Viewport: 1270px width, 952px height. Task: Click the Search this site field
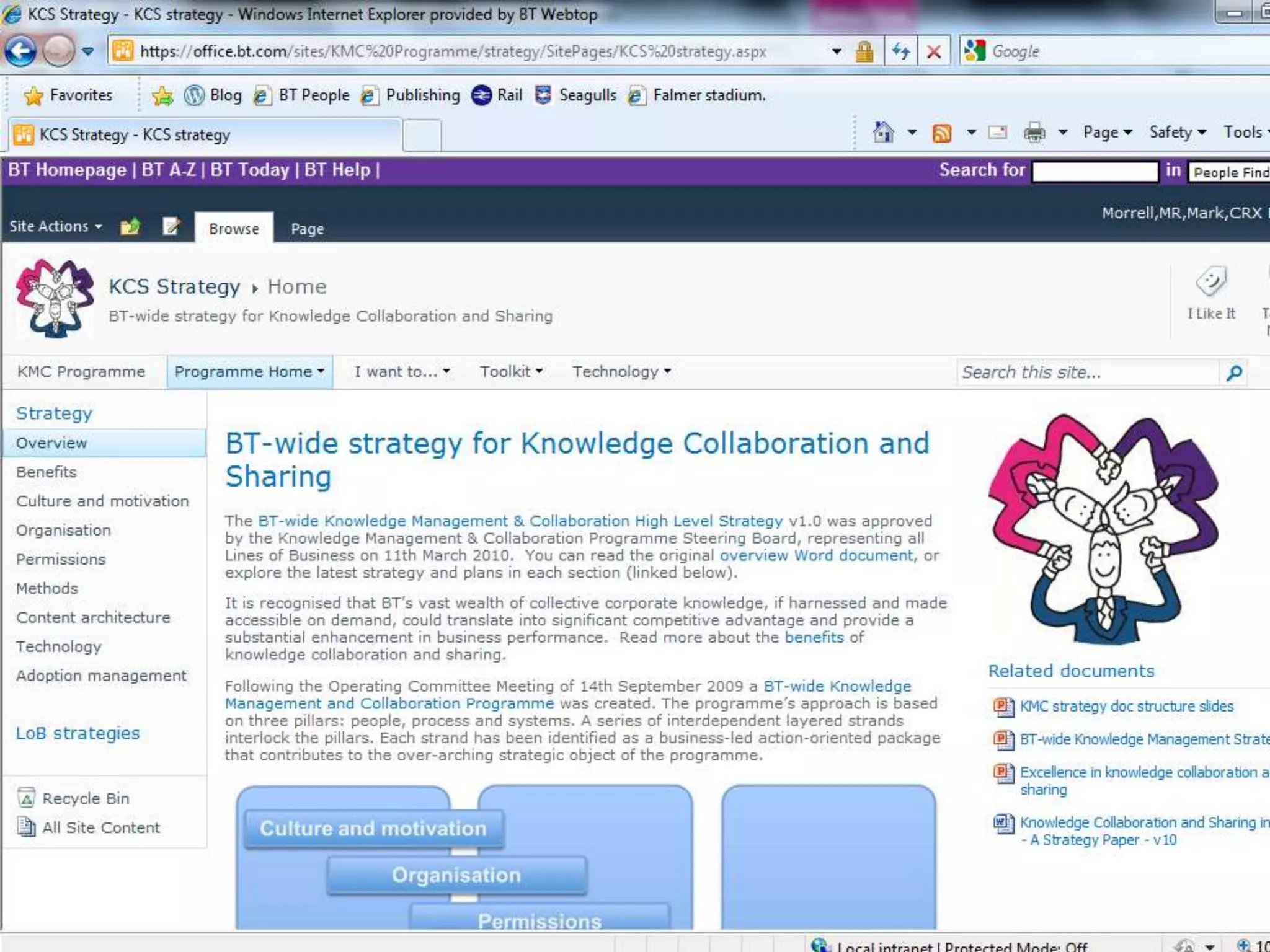point(1088,372)
